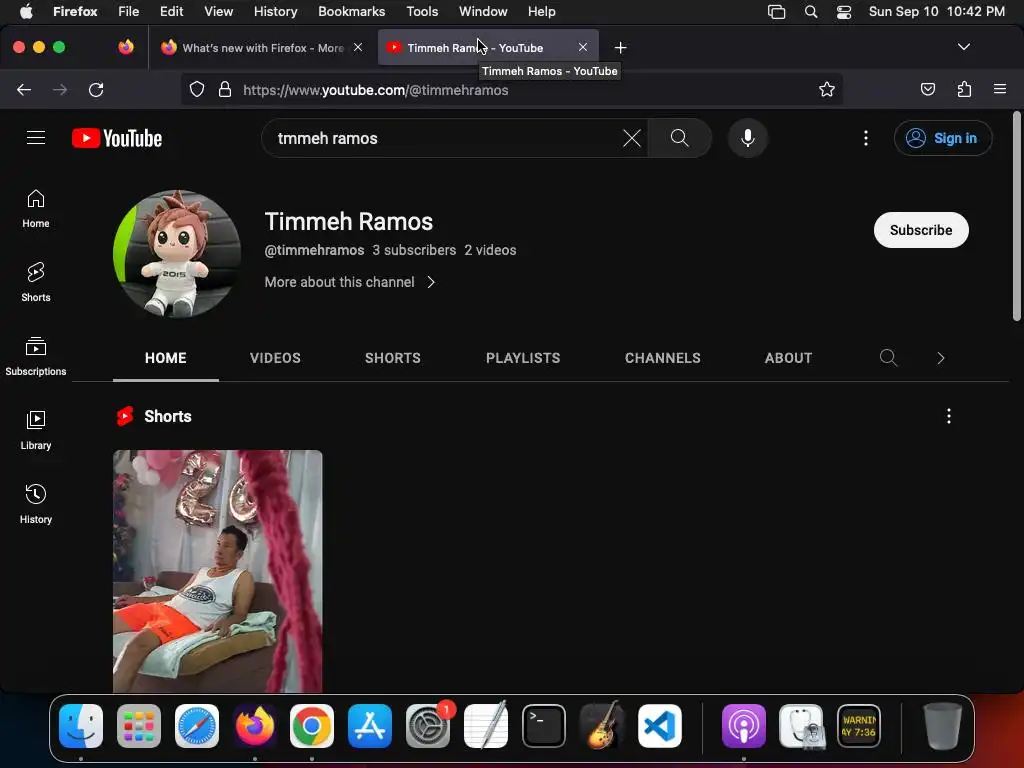Switch to the ABOUT tab

[788, 358]
